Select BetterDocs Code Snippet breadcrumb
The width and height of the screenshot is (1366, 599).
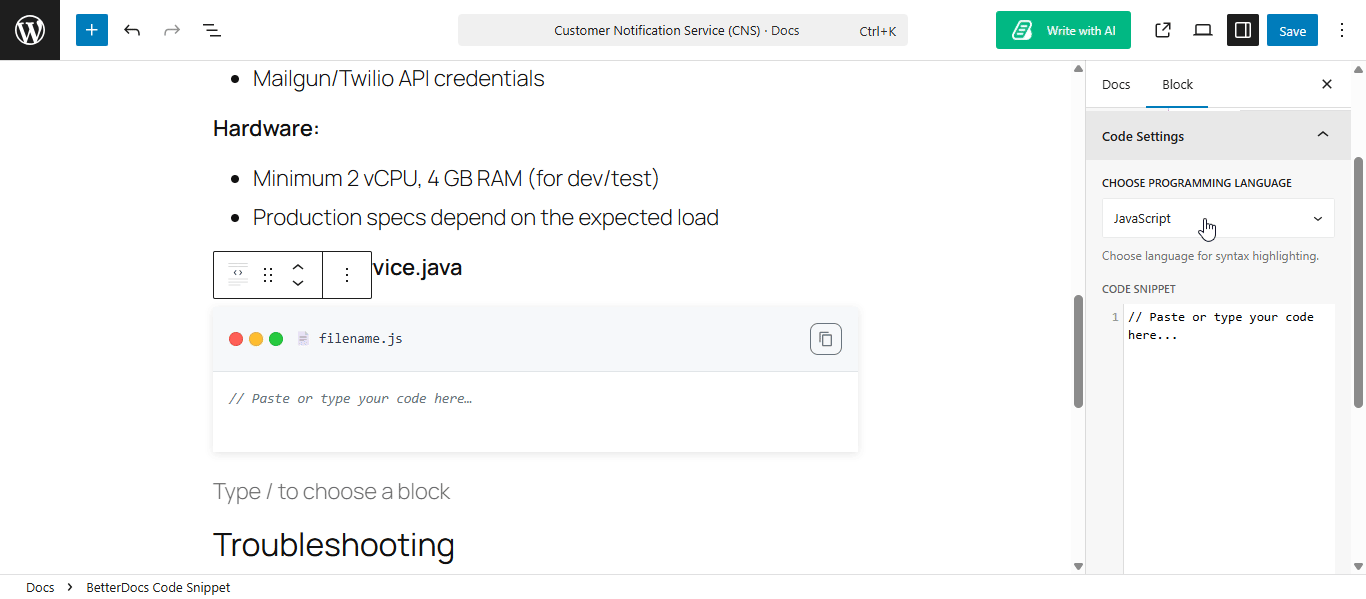click(158, 587)
